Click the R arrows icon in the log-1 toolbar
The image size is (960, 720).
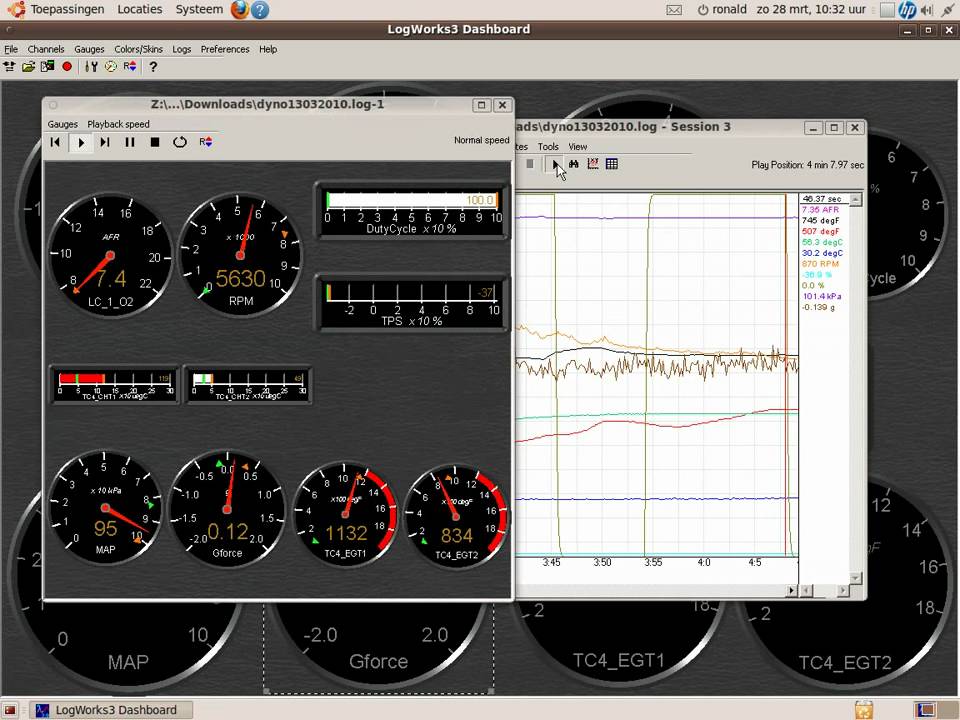pos(206,142)
